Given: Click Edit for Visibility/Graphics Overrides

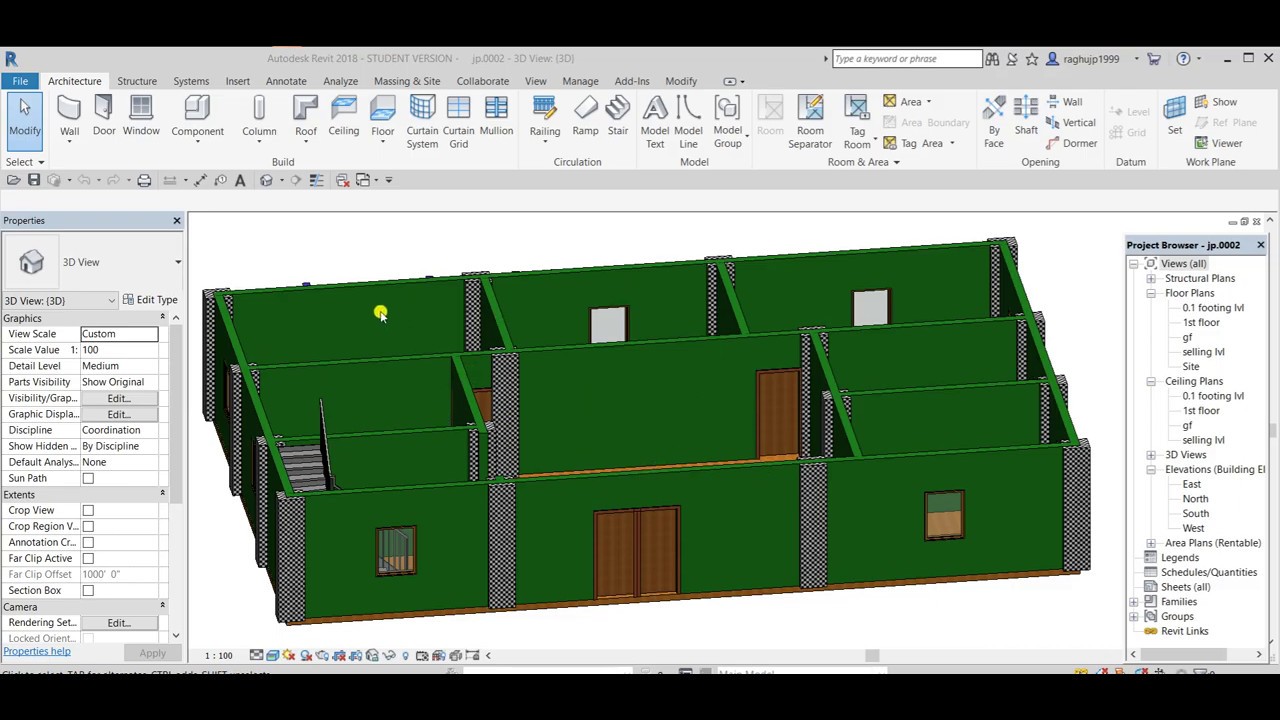Looking at the screenshot, I should [119, 398].
